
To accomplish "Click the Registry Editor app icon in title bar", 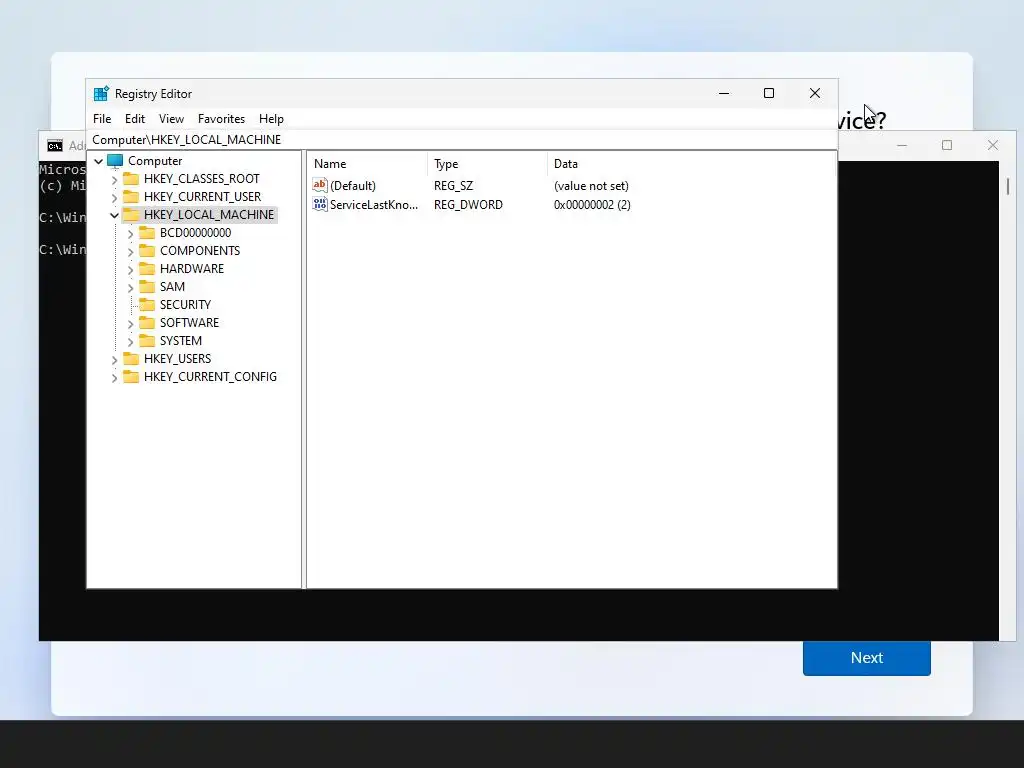I will (x=101, y=93).
